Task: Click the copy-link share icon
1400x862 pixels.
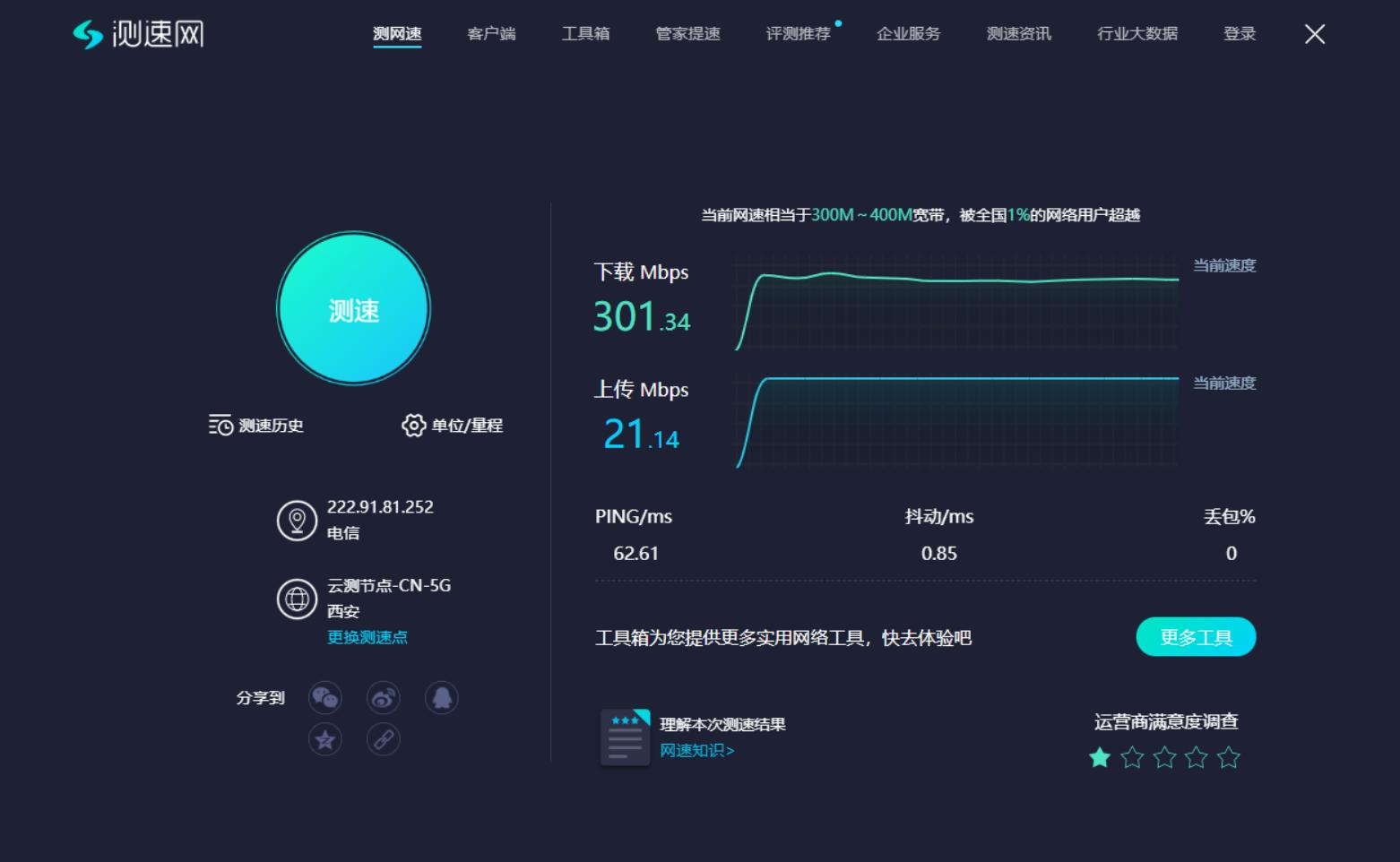Action: pos(383,739)
